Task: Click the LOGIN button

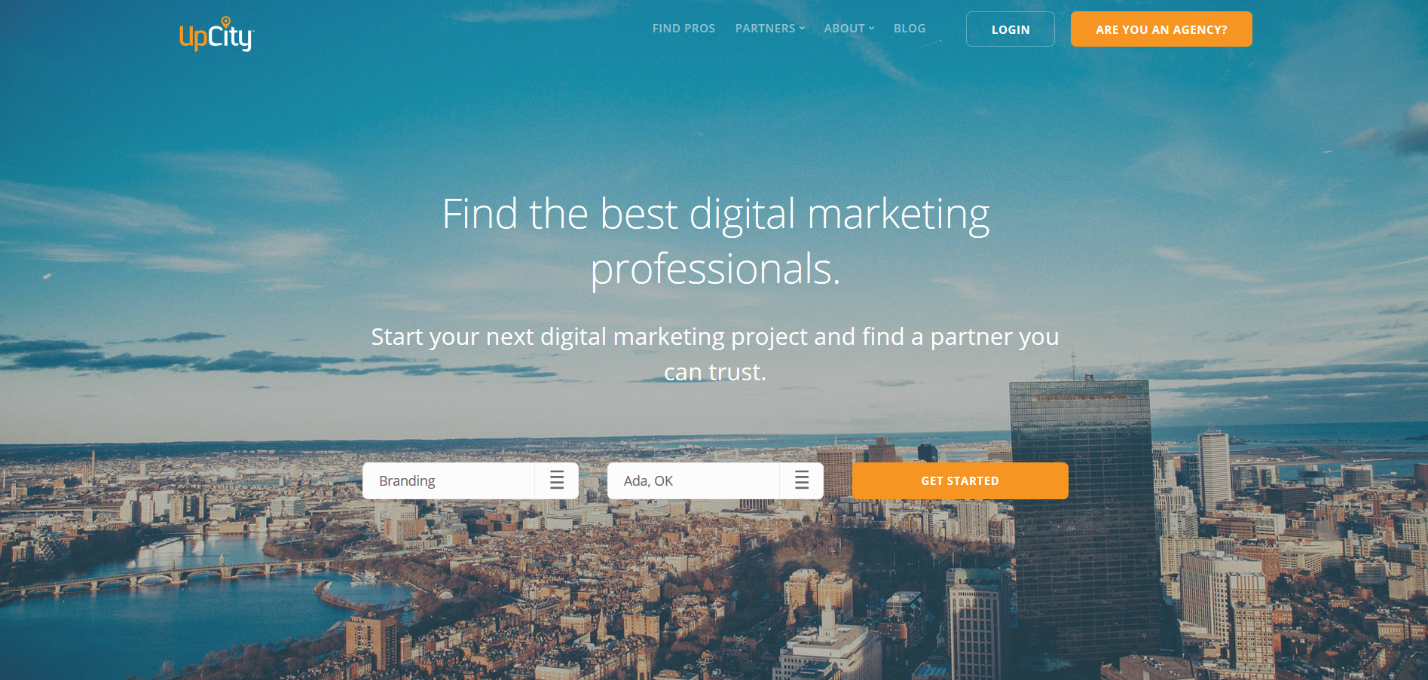Action: pos(1010,29)
